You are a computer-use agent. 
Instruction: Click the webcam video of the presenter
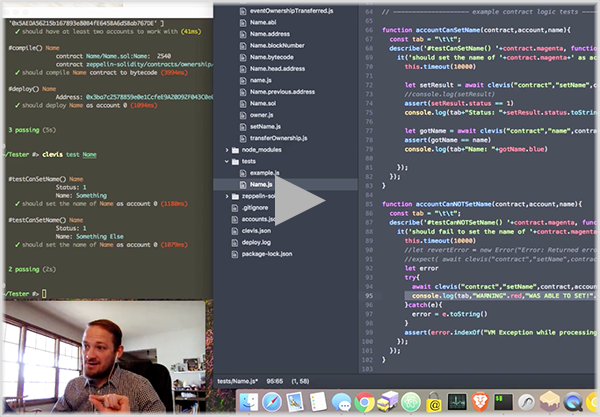pos(104,357)
